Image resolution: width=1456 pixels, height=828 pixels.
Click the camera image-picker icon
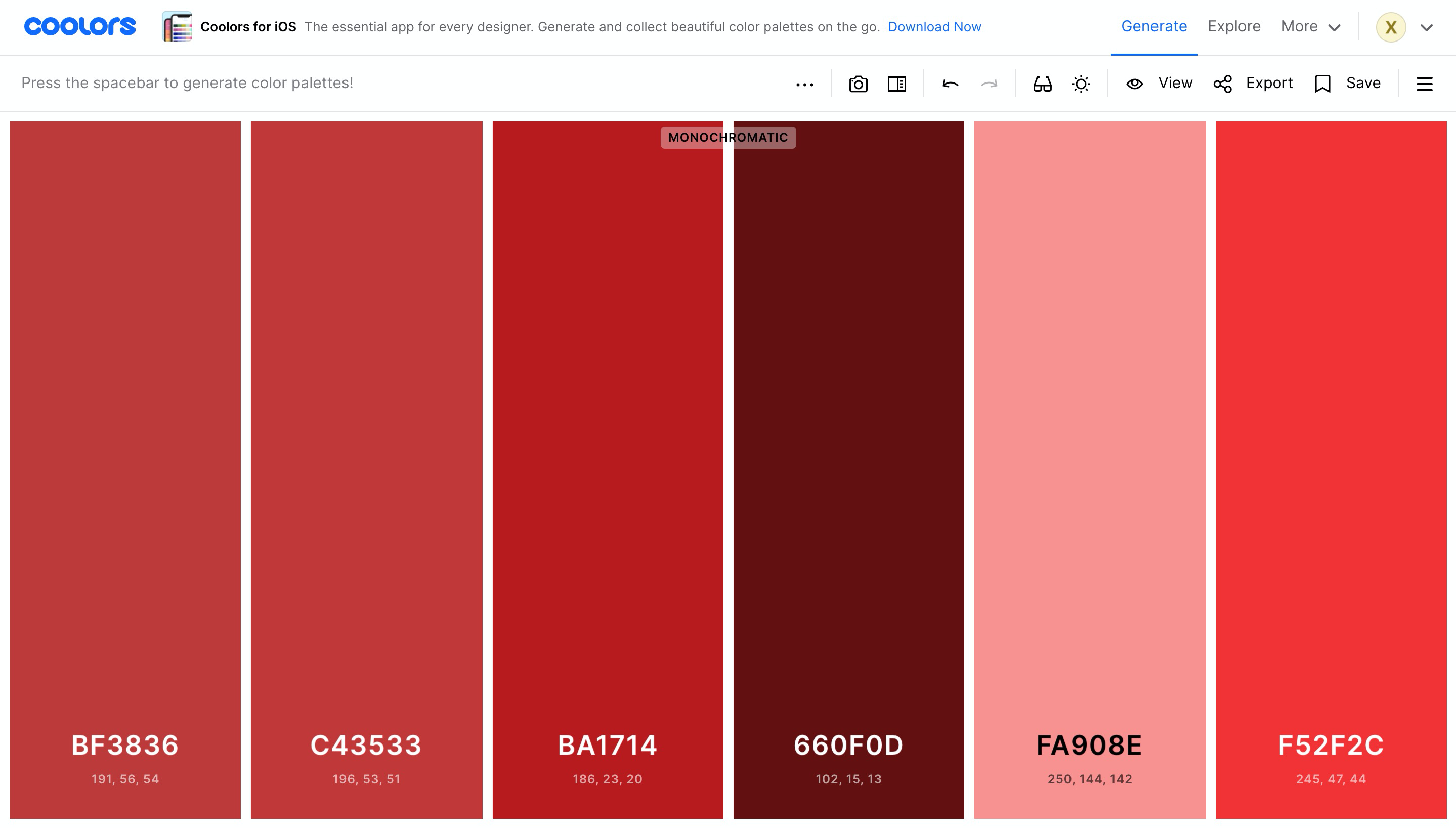click(858, 84)
